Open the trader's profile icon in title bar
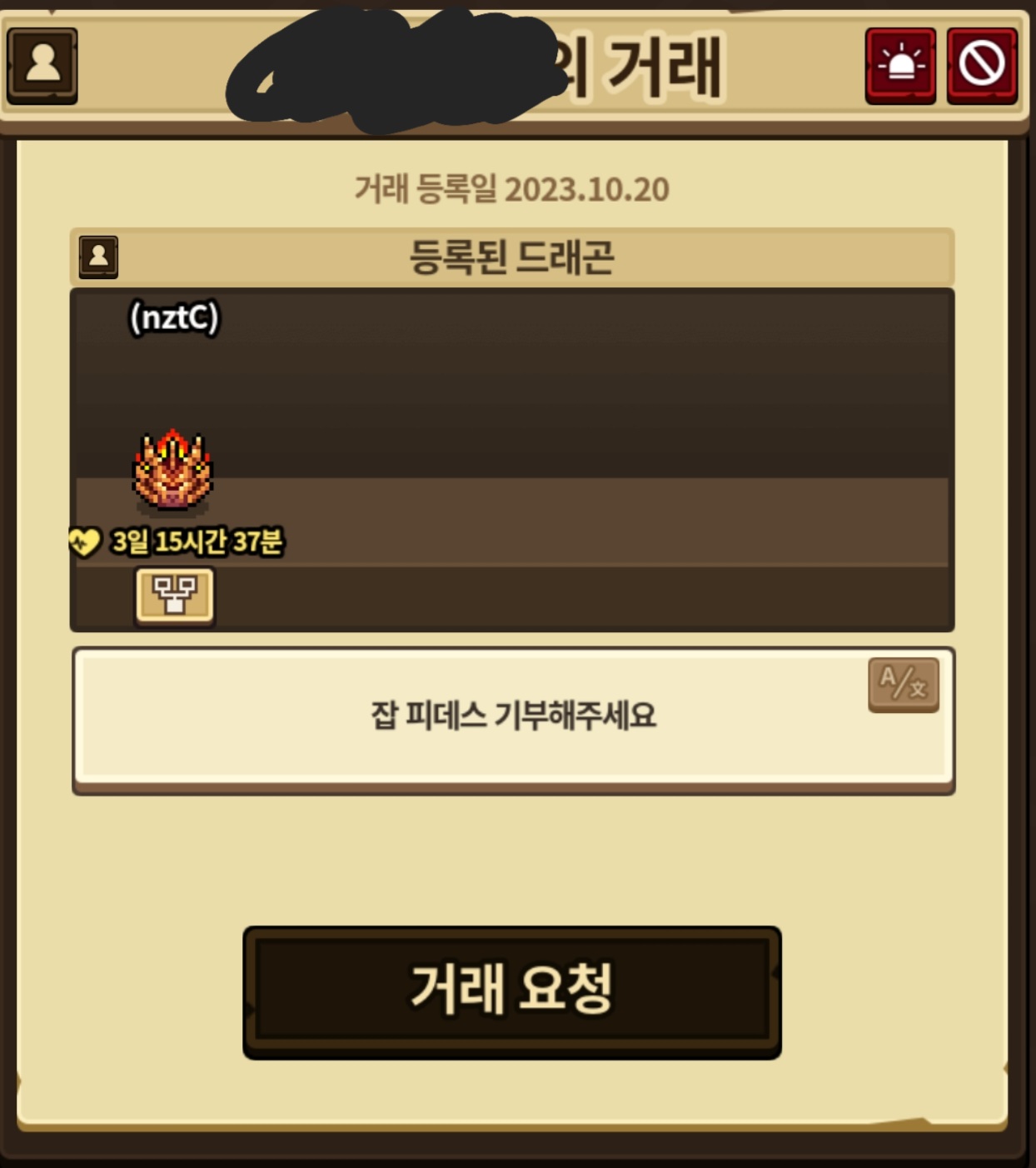1036x1168 pixels. coord(42,65)
